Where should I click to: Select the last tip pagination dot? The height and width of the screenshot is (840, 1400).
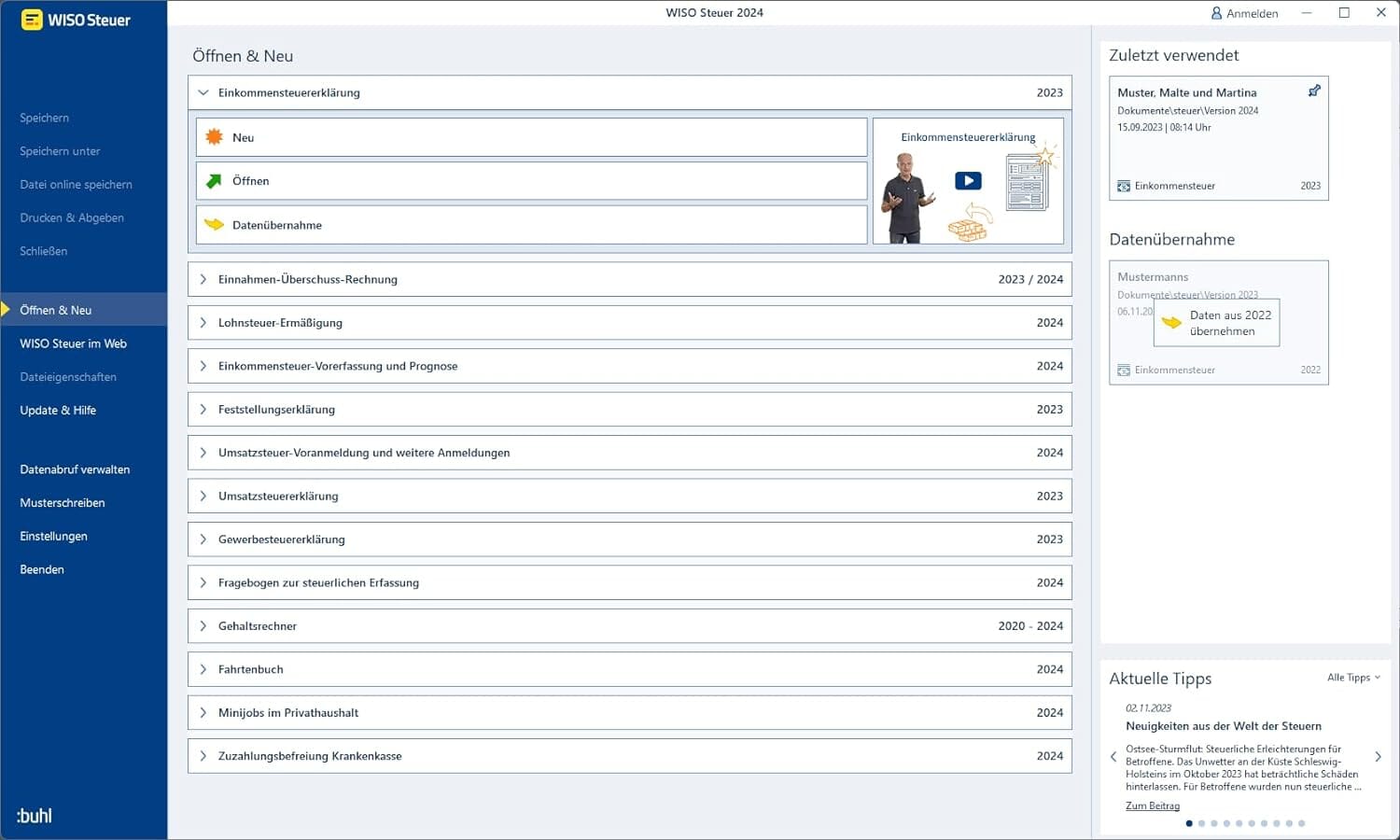click(1302, 823)
